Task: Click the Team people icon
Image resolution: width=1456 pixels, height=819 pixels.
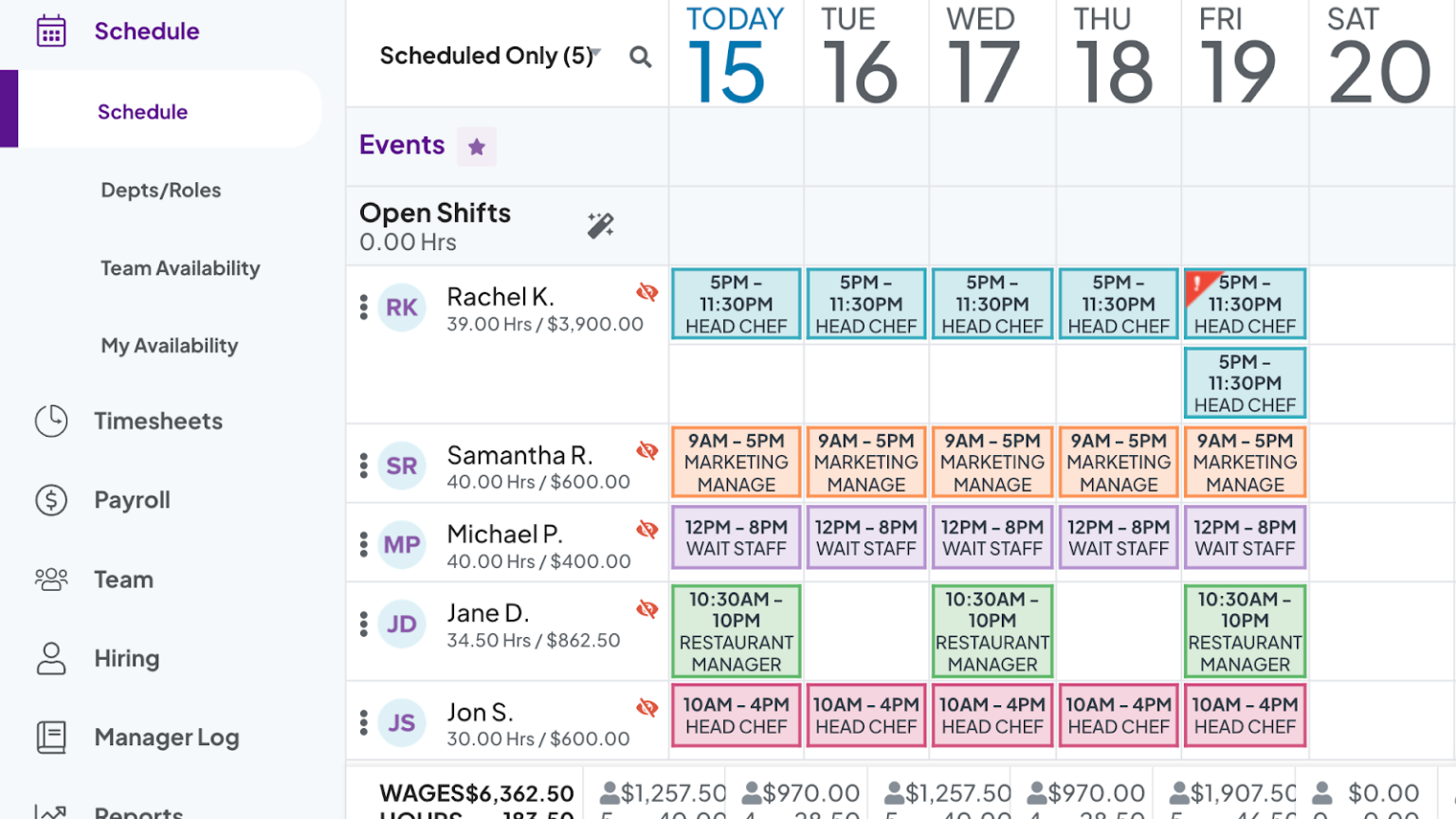Action: point(52,579)
